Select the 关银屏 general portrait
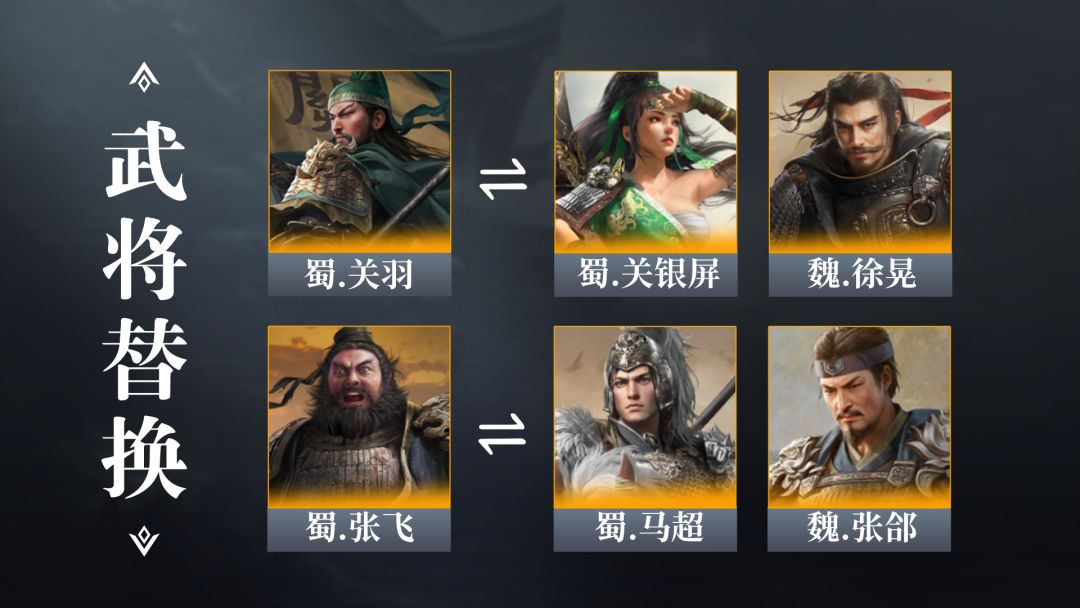The image size is (1080, 608). coord(645,161)
